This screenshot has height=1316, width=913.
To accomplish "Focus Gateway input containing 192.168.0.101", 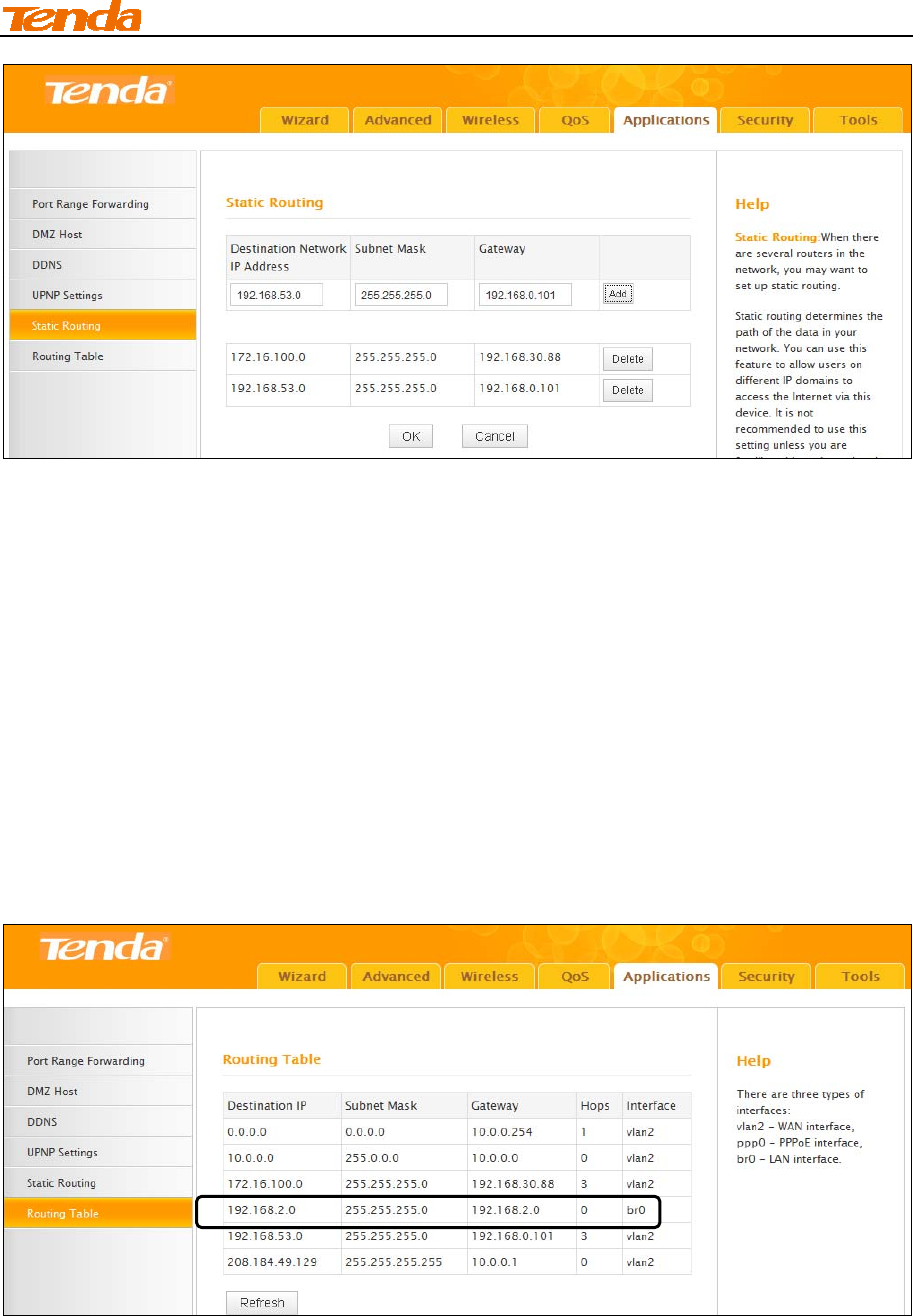I will tap(525, 295).
